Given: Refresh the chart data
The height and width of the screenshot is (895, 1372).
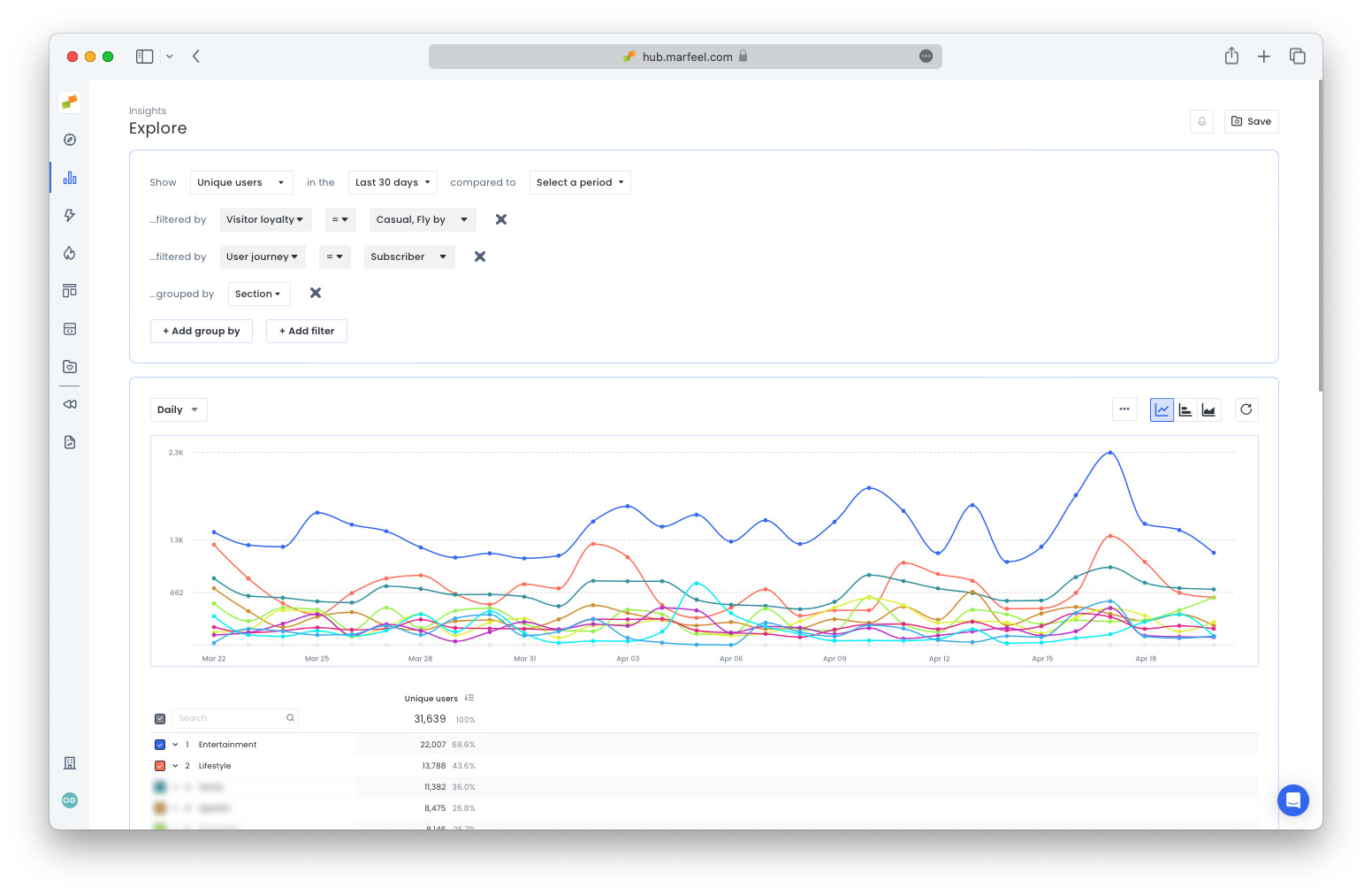Looking at the screenshot, I should (1246, 409).
